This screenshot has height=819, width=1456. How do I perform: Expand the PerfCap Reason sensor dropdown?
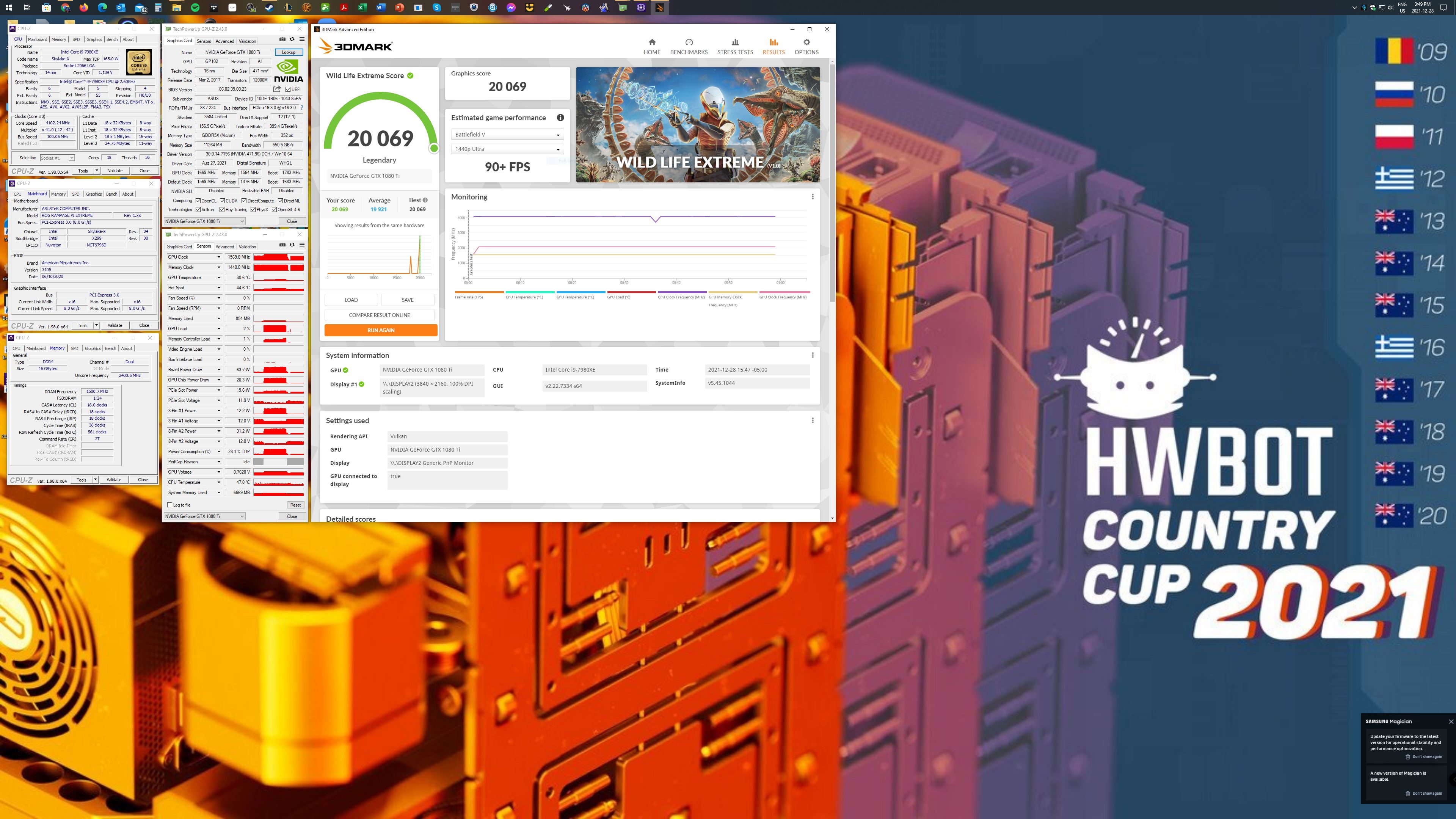tap(219, 462)
